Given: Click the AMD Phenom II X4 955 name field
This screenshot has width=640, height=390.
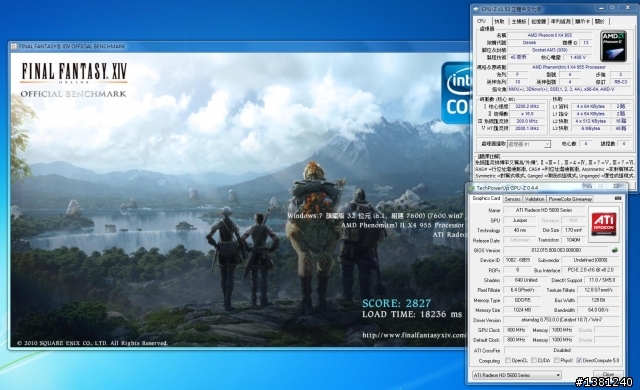Looking at the screenshot, I should pyautogui.click(x=549, y=35).
